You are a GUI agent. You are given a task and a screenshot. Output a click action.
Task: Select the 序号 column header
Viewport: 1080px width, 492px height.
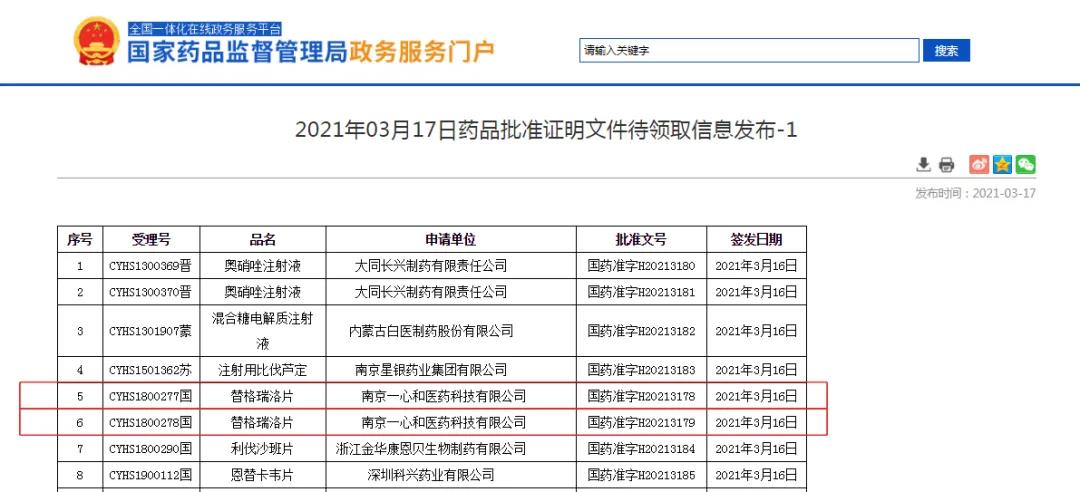79,240
